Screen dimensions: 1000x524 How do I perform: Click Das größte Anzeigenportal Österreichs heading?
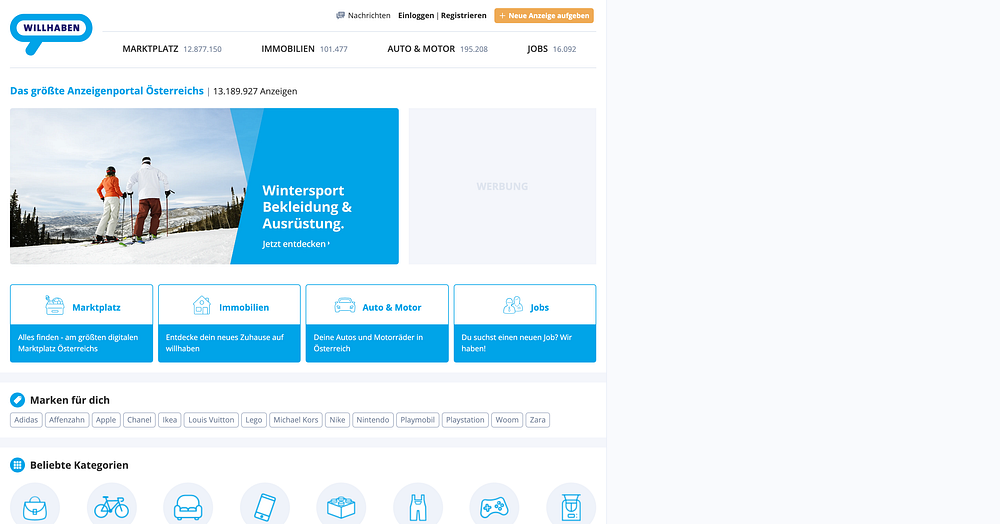tap(107, 91)
